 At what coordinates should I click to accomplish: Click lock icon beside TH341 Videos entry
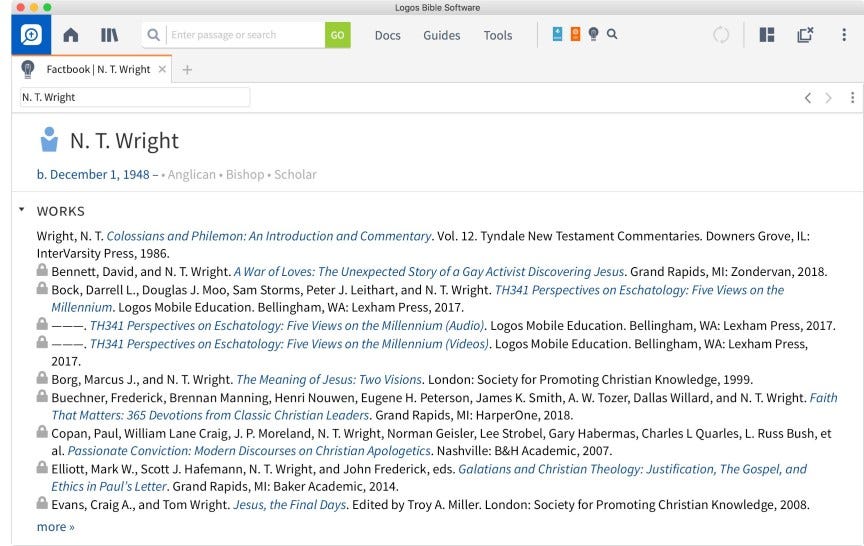(42, 342)
